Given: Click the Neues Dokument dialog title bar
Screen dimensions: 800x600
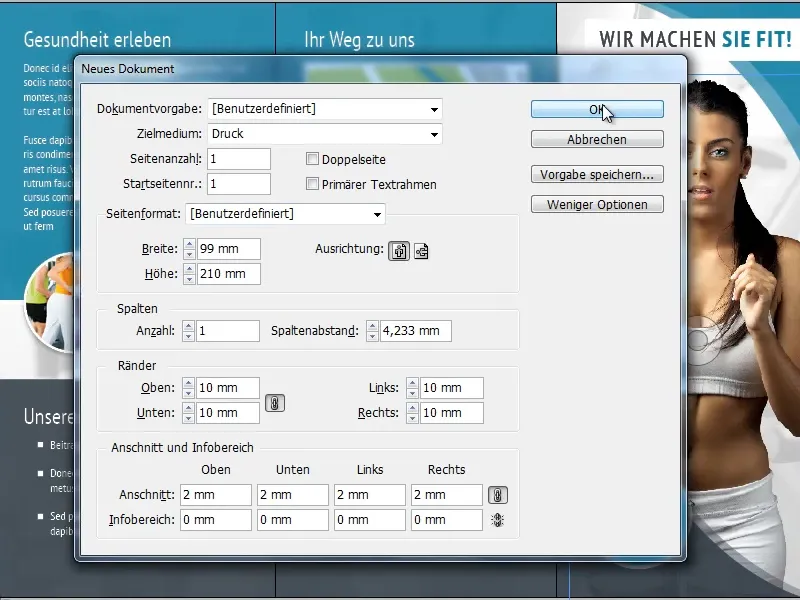Looking at the screenshot, I should (x=381, y=69).
